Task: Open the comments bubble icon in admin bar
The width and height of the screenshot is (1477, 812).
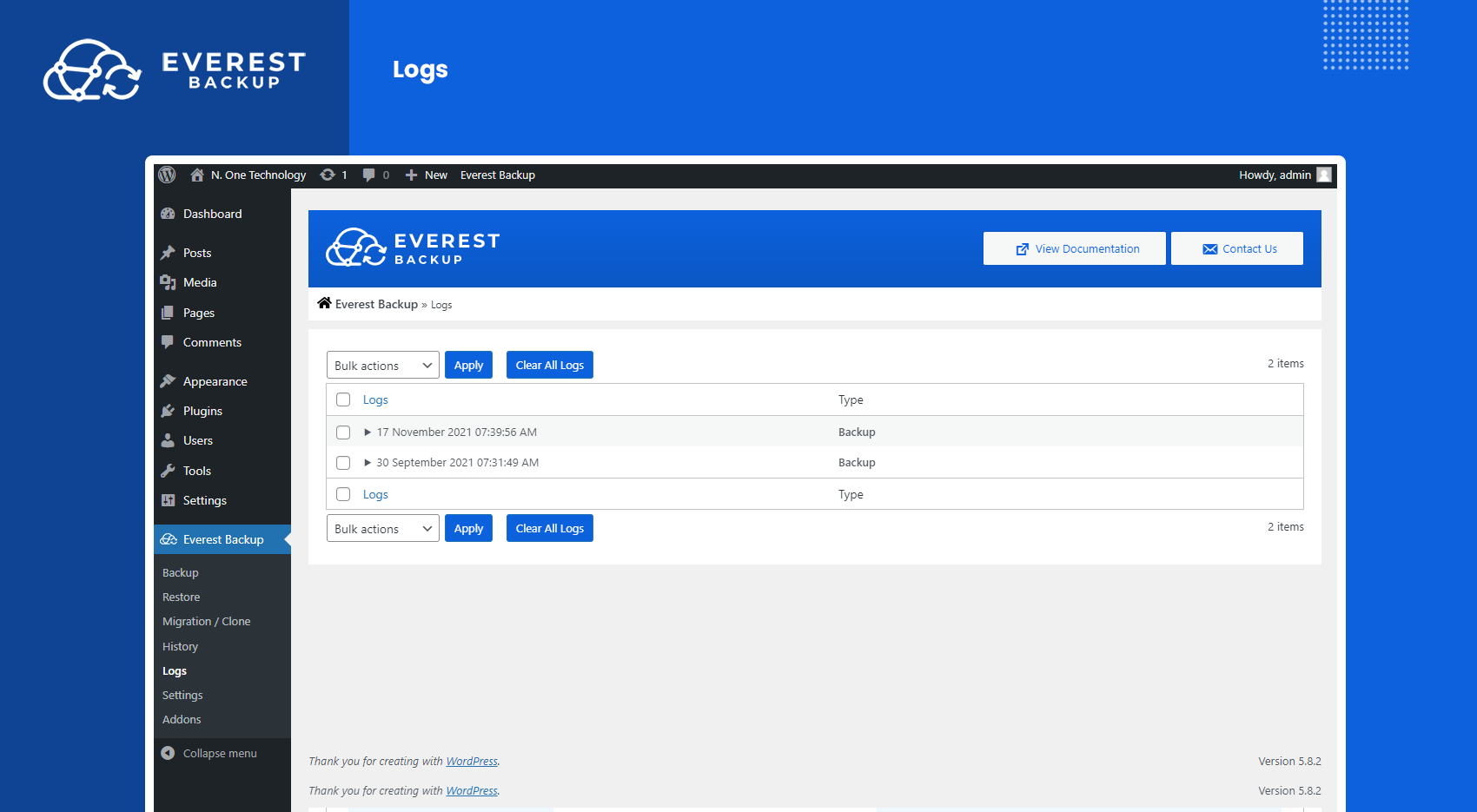Action: 368,175
